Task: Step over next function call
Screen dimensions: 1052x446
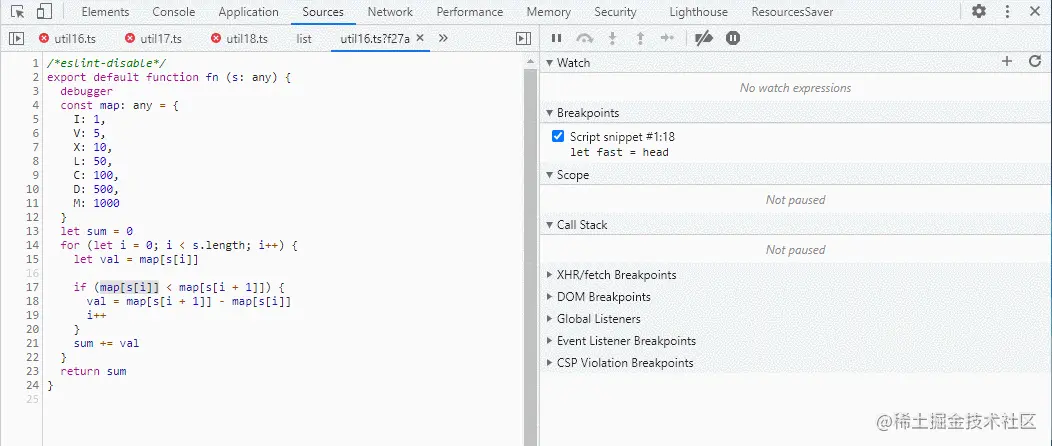Action: pos(584,38)
